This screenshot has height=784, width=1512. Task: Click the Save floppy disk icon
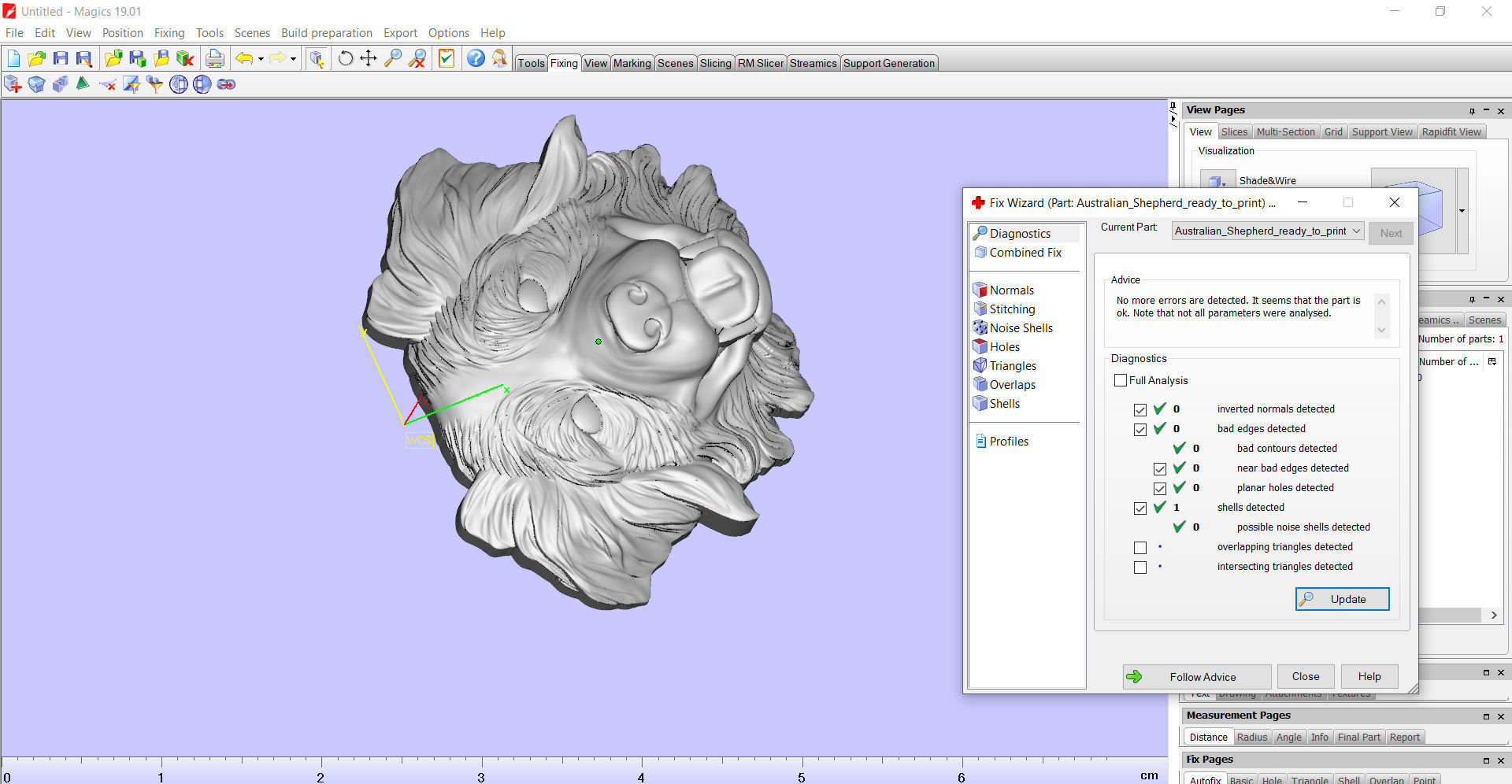[61, 58]
